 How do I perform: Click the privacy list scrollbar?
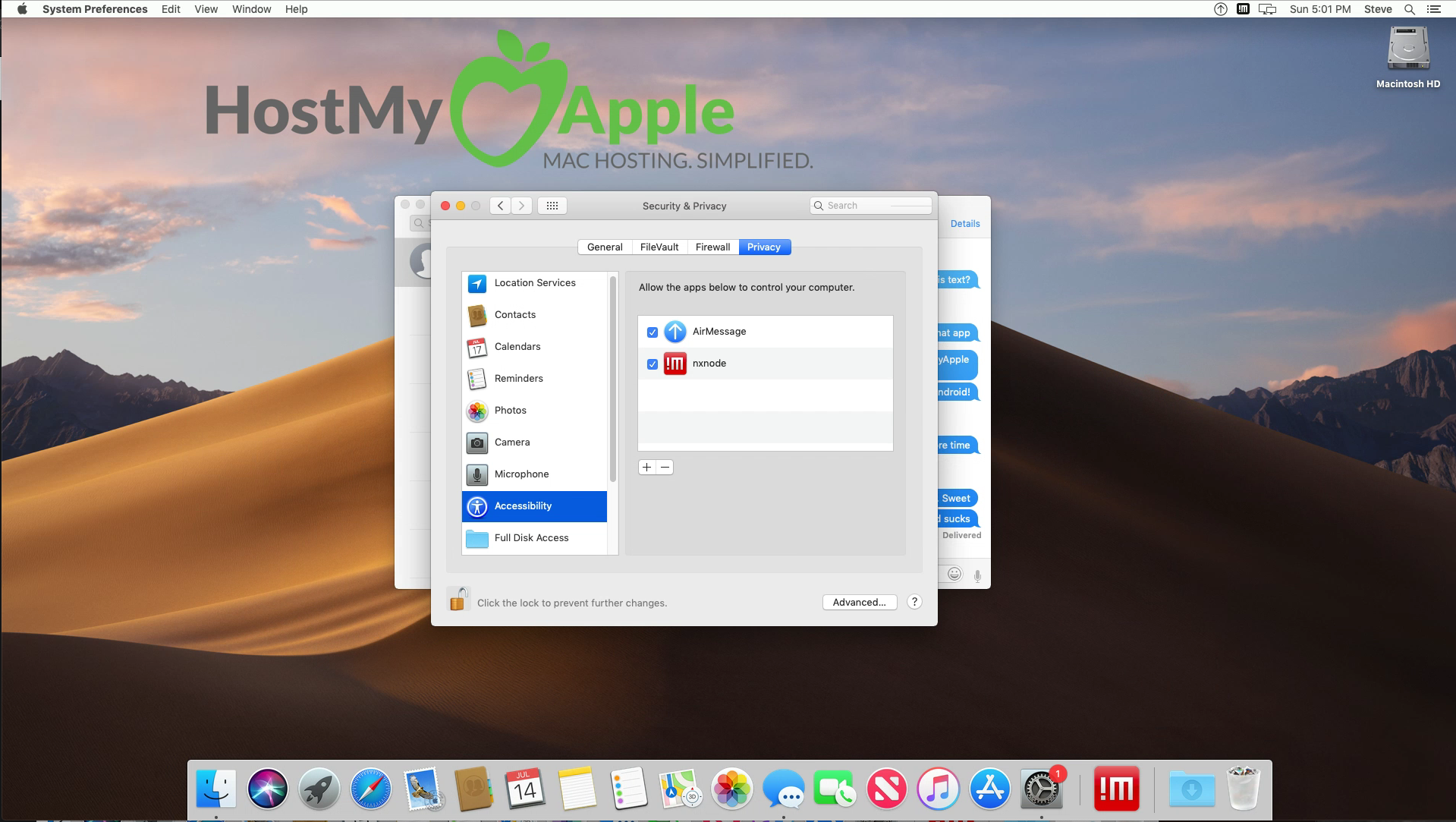click(612, 380)
